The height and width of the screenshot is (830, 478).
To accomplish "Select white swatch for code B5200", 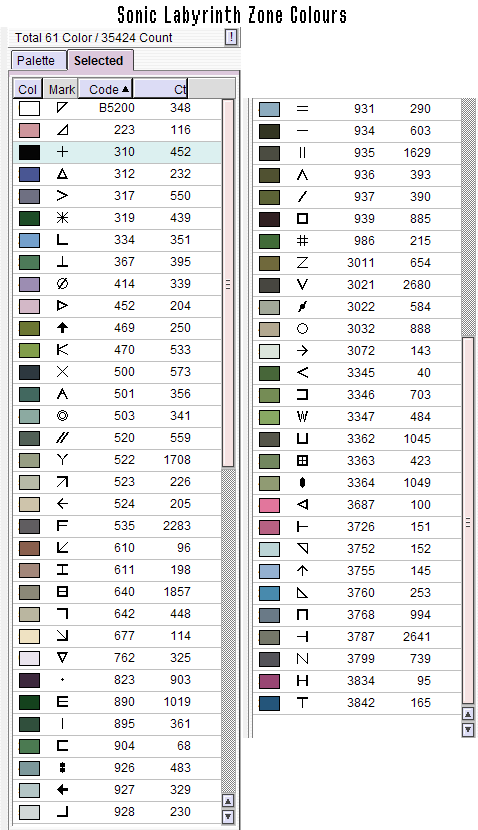I will point(30,108).
